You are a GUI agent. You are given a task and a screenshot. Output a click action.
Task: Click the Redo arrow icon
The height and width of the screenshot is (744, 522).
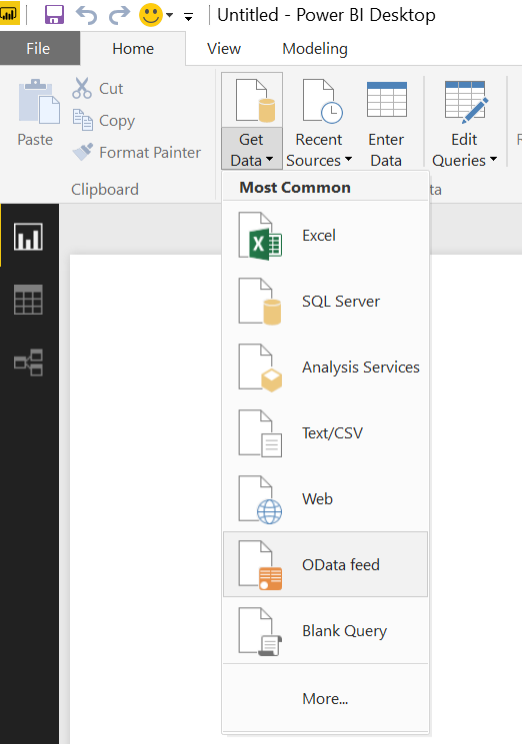click(x=119, y=15)
